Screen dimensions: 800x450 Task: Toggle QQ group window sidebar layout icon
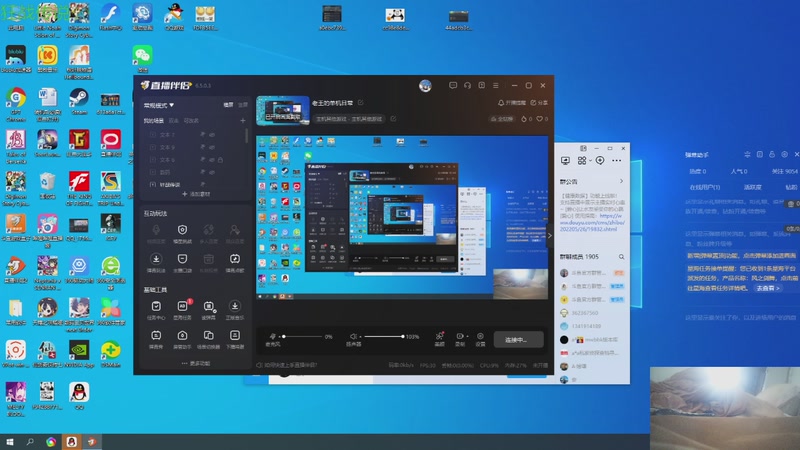583,148
